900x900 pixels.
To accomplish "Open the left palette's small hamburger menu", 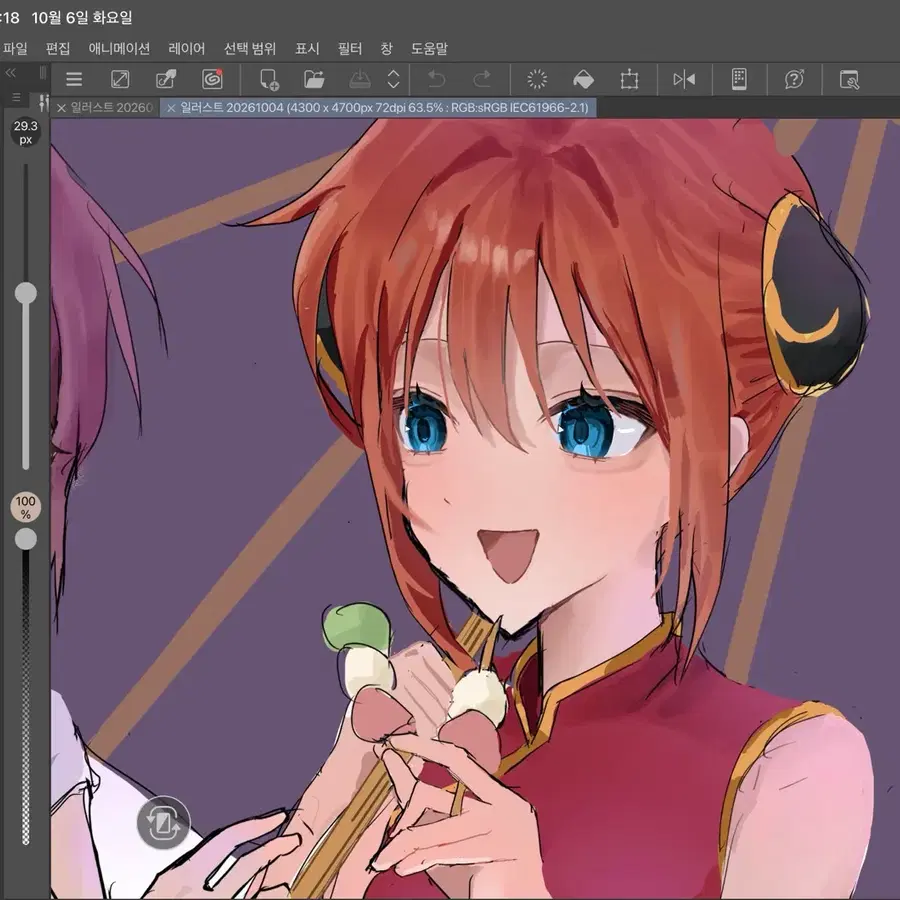I will point(17,97).
